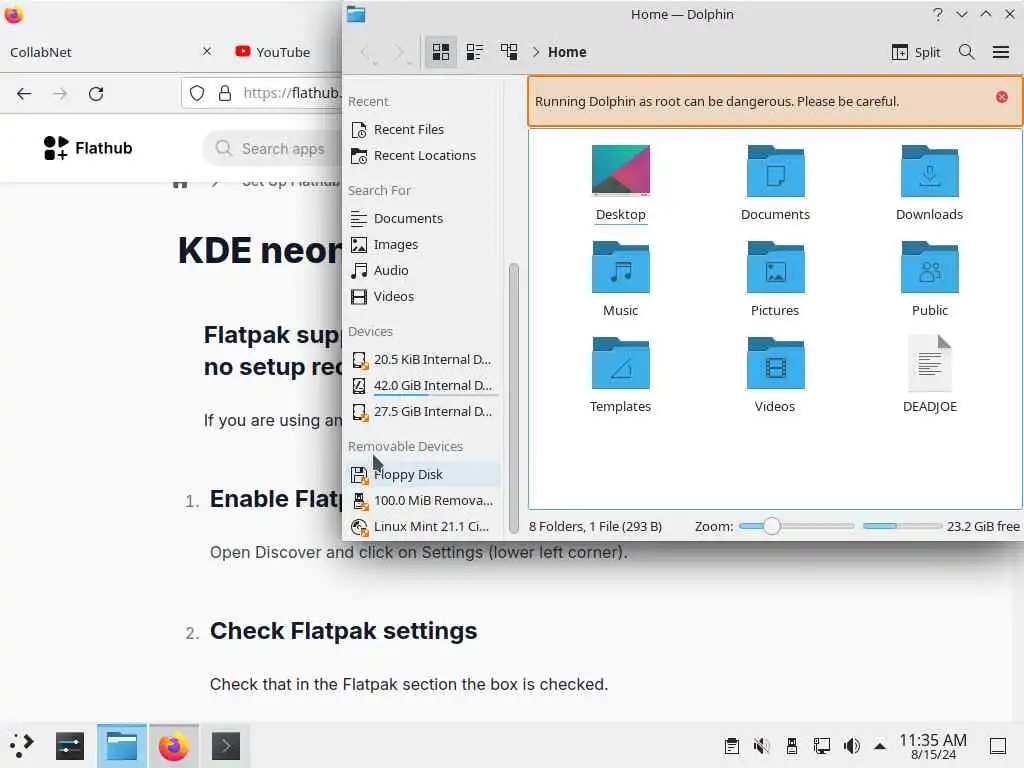Viewport: 1024px width, 768px height.
Task: Click Dolphin window icon in title bar
Action: (x=356, y=14)
